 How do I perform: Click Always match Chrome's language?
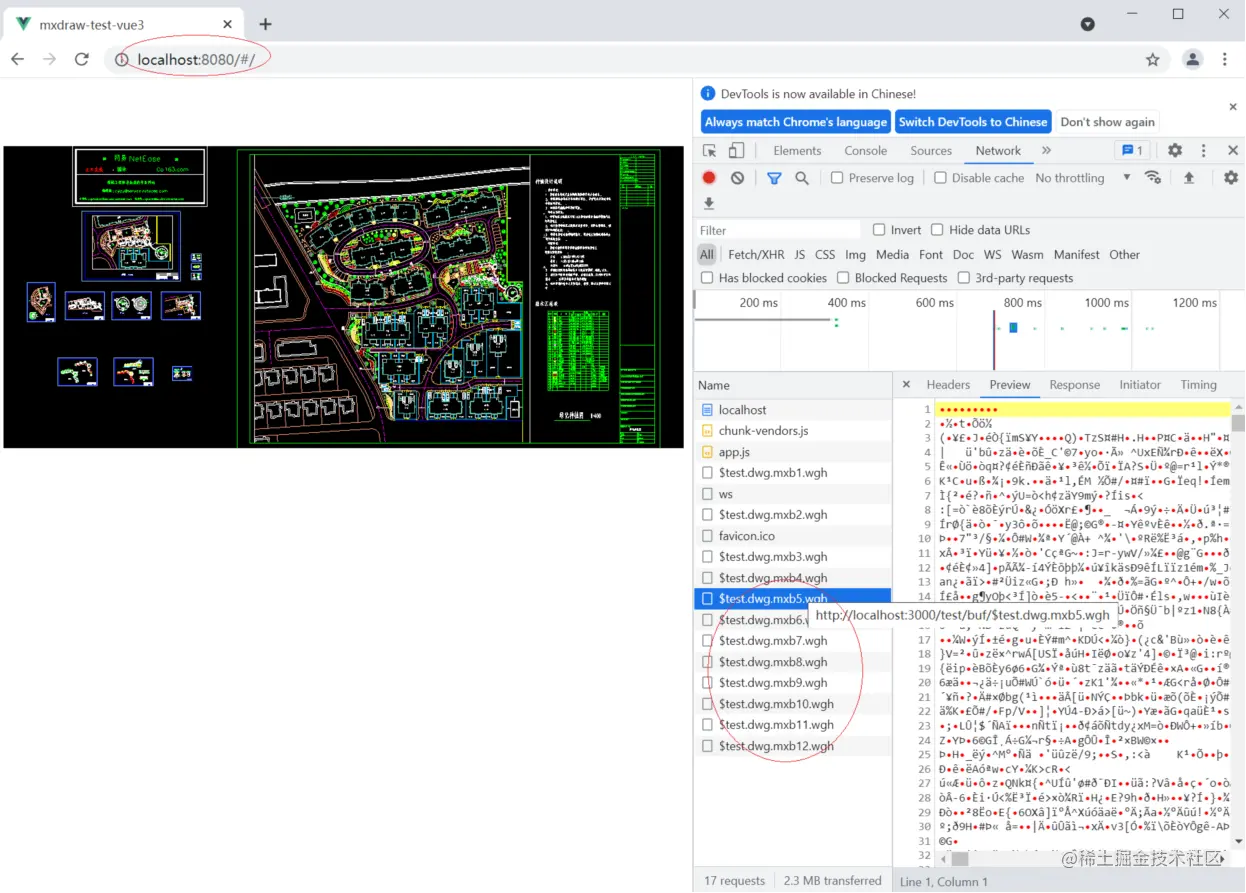click(x=796, y=122)
